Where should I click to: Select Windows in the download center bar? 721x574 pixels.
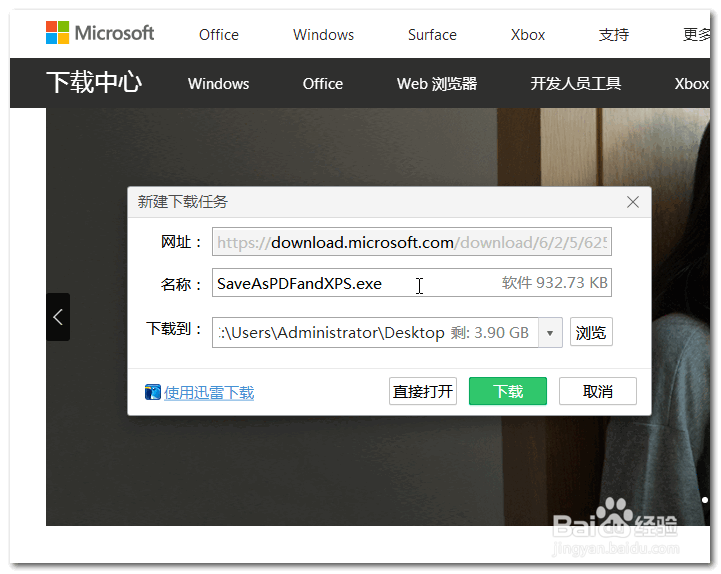tap(218, 84)
